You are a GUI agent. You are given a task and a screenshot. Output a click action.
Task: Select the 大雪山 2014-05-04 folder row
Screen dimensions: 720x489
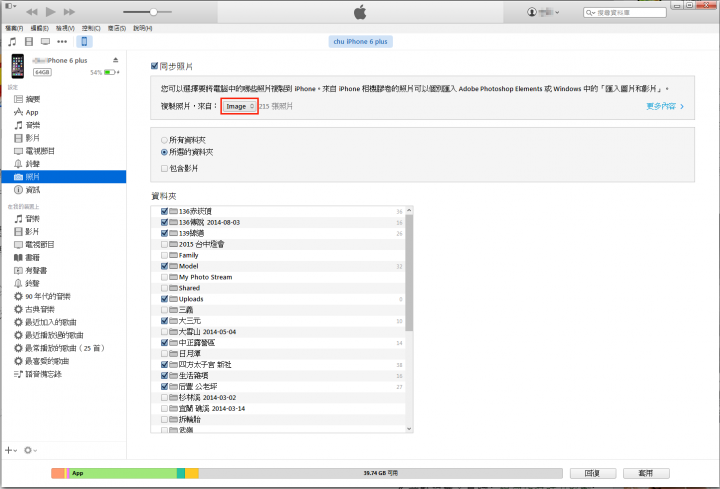pos(278,332)
